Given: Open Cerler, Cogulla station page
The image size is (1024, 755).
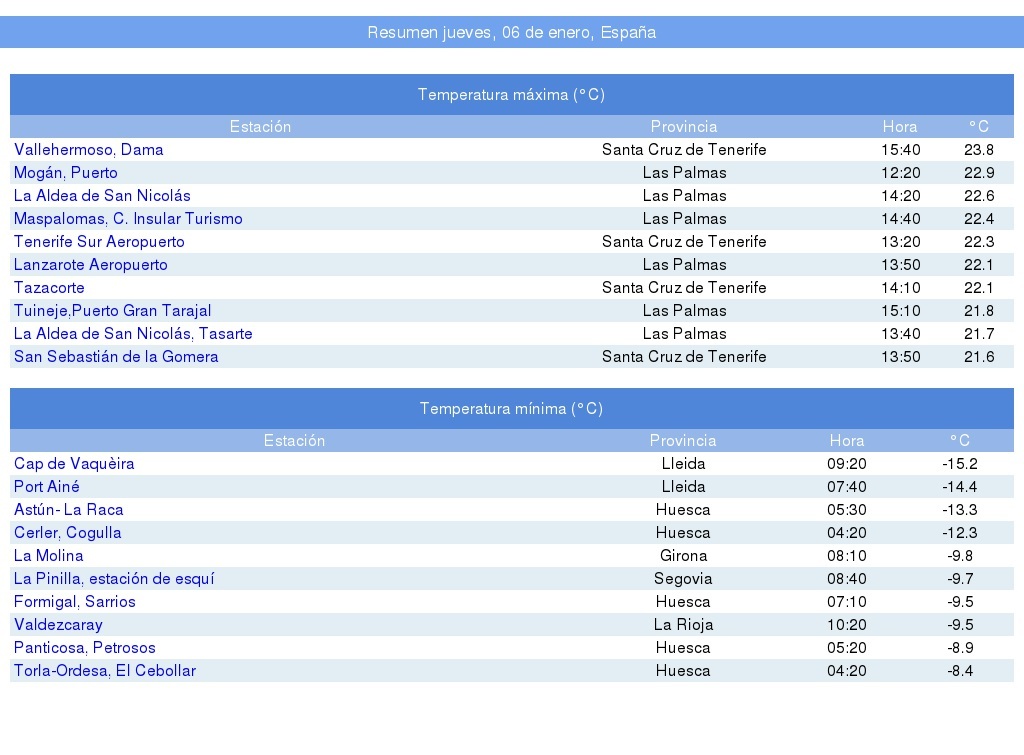Looking at the screenshot, I should pyautogui.click(x=67, y=533).
